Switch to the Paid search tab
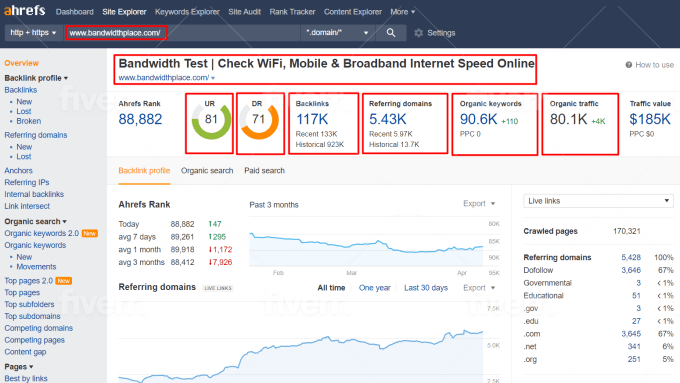Viewport: 680px width, 383px height. (265, 171)
